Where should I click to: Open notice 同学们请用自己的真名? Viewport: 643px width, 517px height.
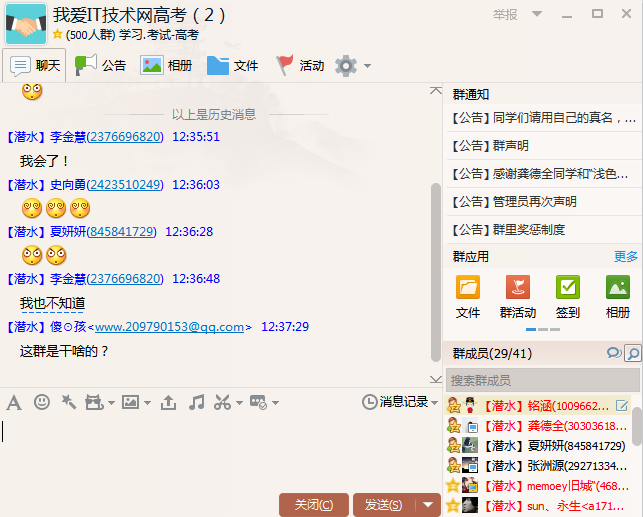[543, 118]
